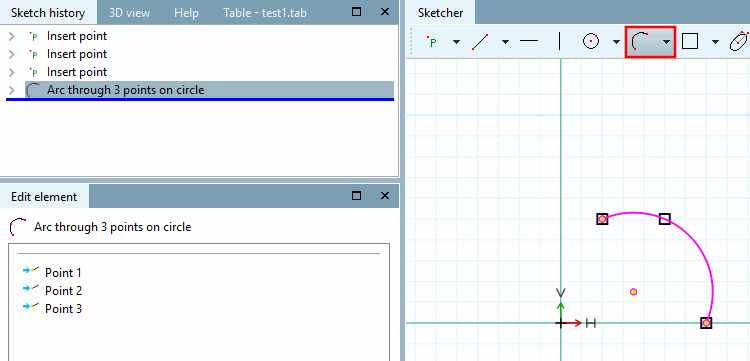Maximize the Edit element panel
The image size is (750, 361).
(356, 195)
